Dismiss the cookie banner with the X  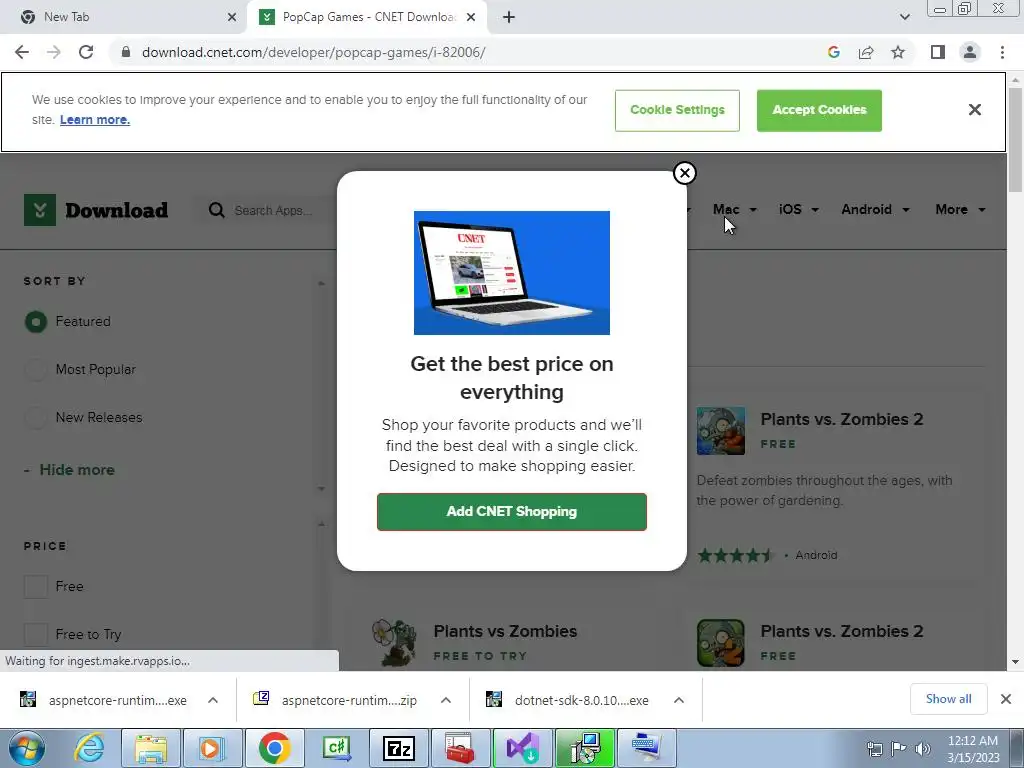974,110
